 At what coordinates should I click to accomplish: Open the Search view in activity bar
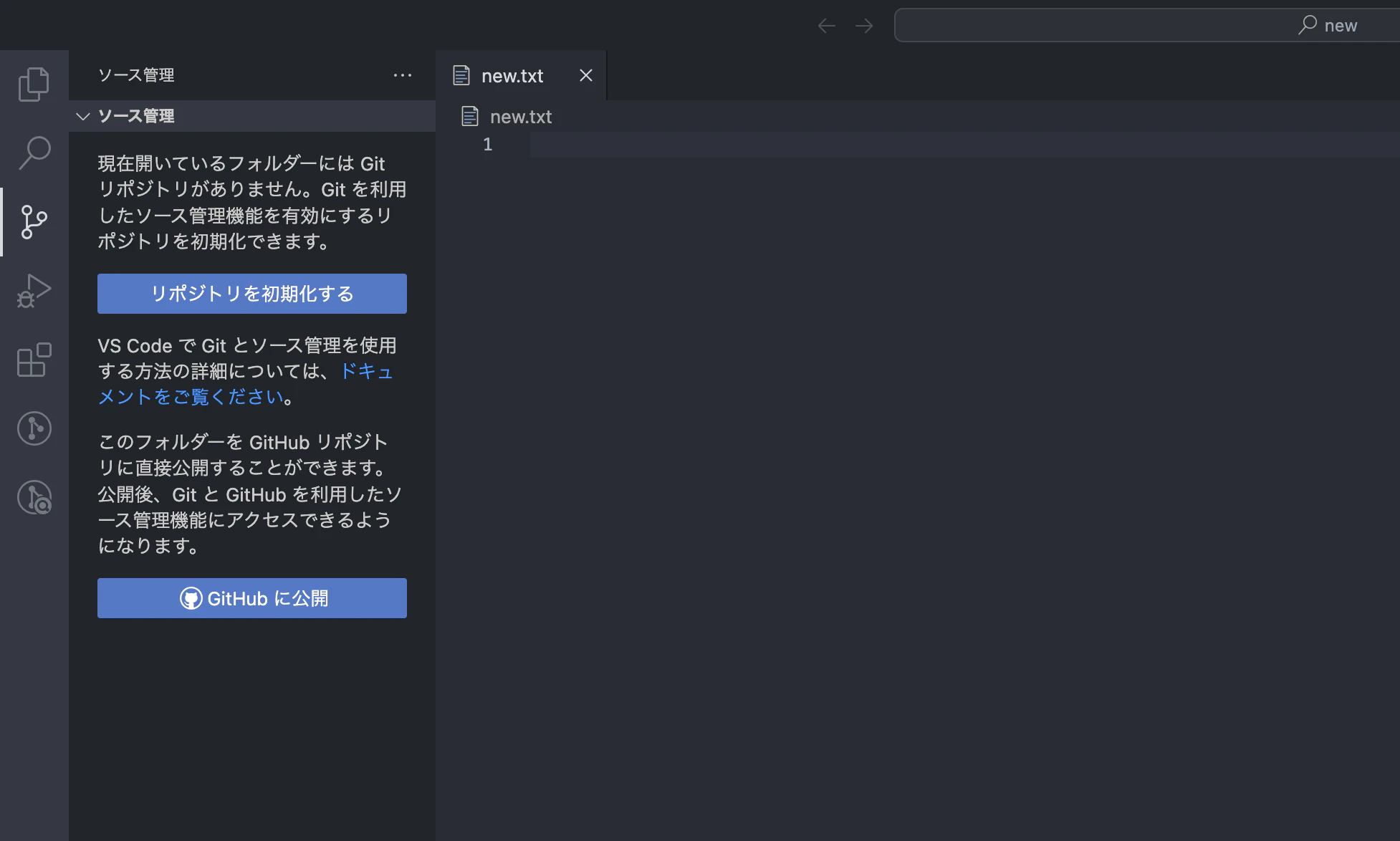click(x=34, y=153)
